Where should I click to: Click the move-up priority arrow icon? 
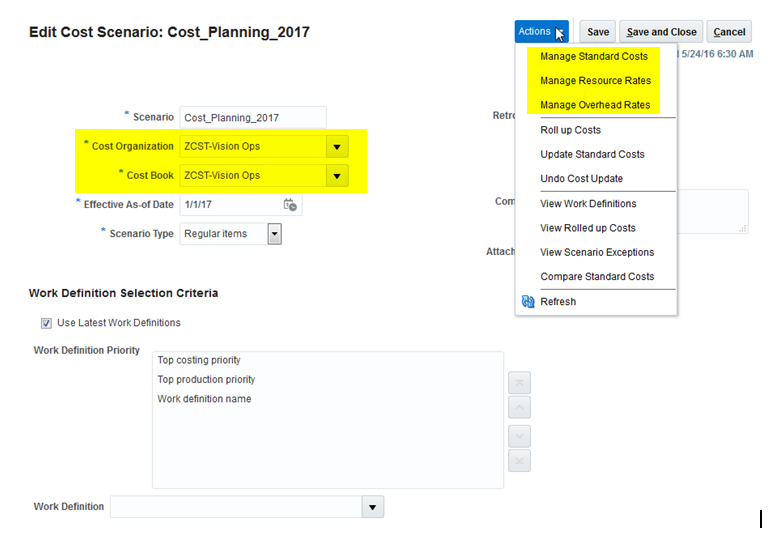click(519, 407)
